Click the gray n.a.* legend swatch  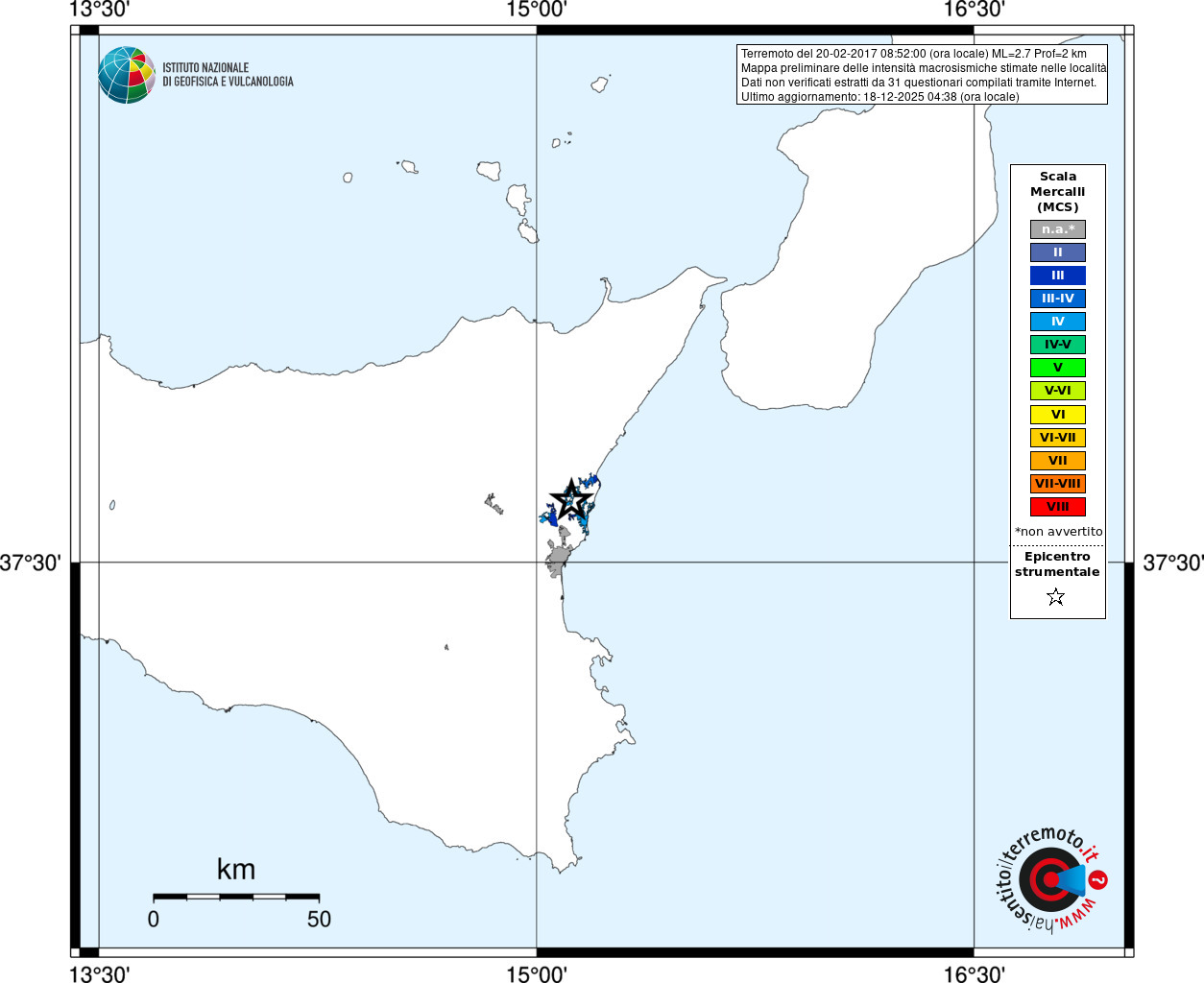[1057, 229]
